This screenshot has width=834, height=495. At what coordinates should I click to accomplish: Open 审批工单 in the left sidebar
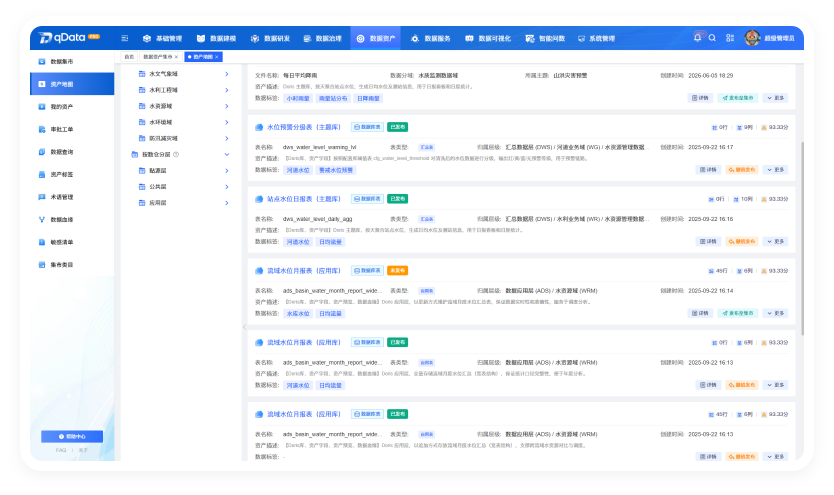[x=72, y=129]
